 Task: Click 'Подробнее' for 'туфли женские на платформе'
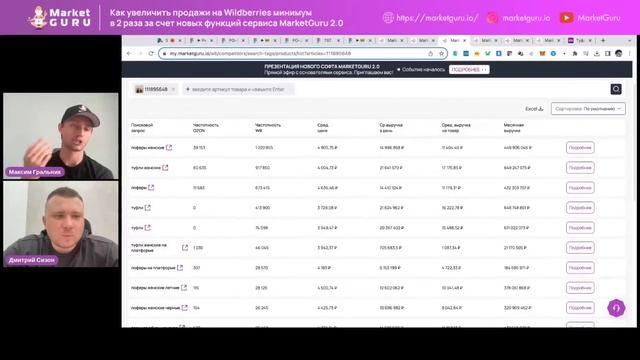click(580, 247)
